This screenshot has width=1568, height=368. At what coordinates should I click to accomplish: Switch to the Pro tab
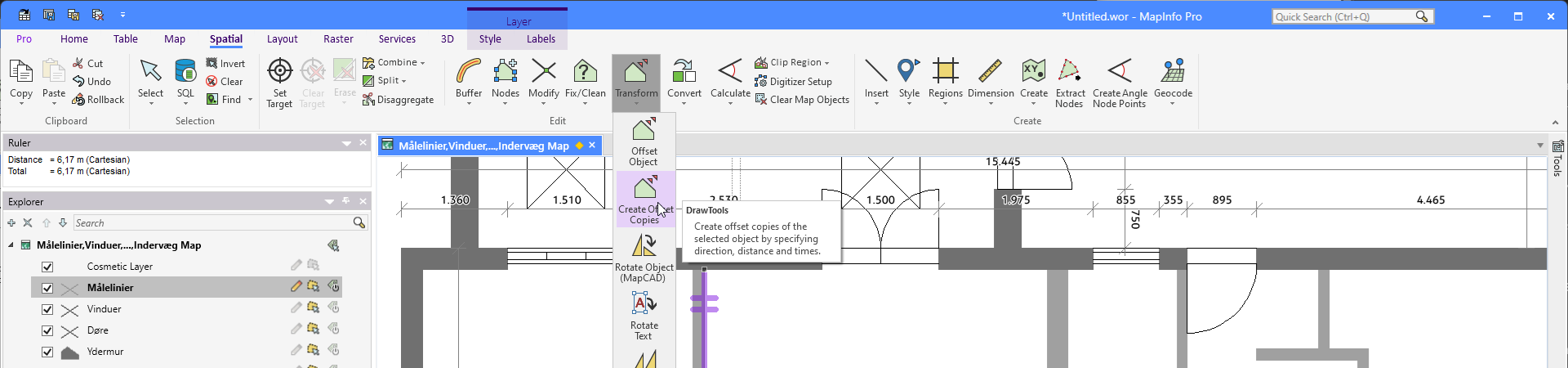point(24,38)
